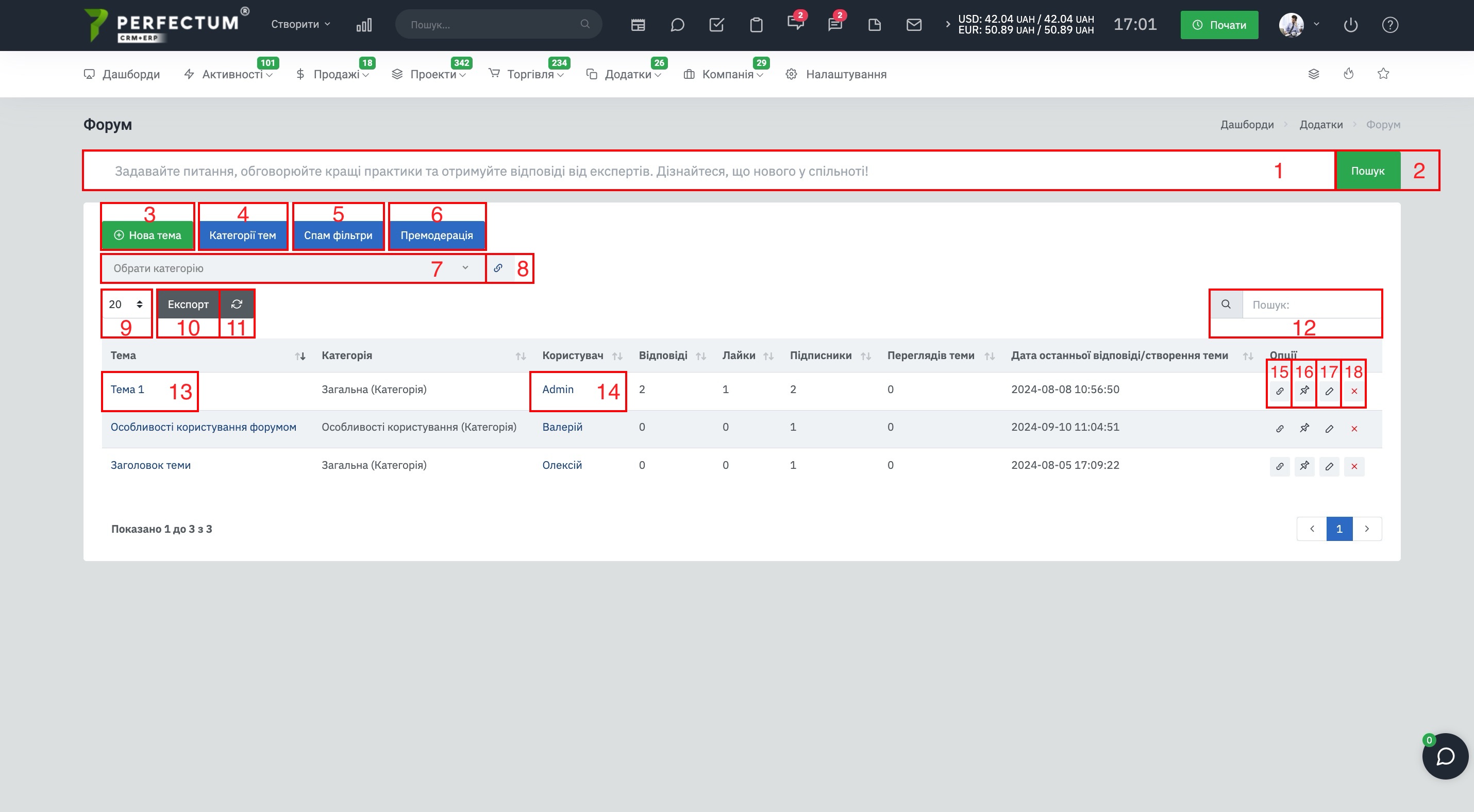This screenshot has height=812, width=1474.
Task: Change the 20 rows-per-page selector
Action: [126, 304]
